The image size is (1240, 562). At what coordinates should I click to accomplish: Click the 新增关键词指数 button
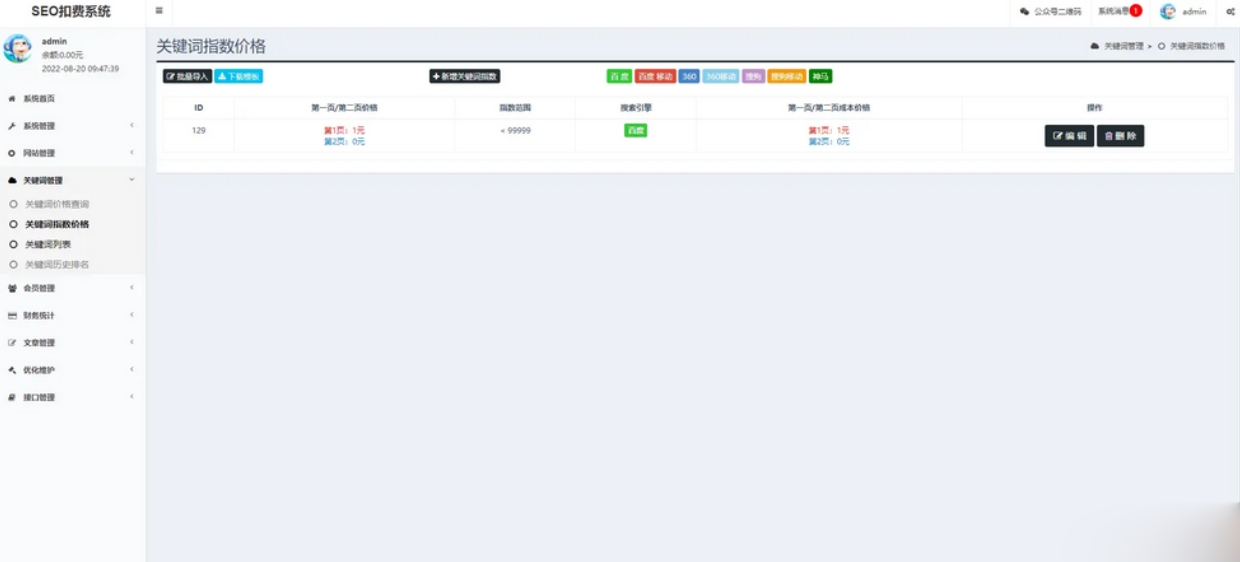pyautogui.click(x=465, y=76)
